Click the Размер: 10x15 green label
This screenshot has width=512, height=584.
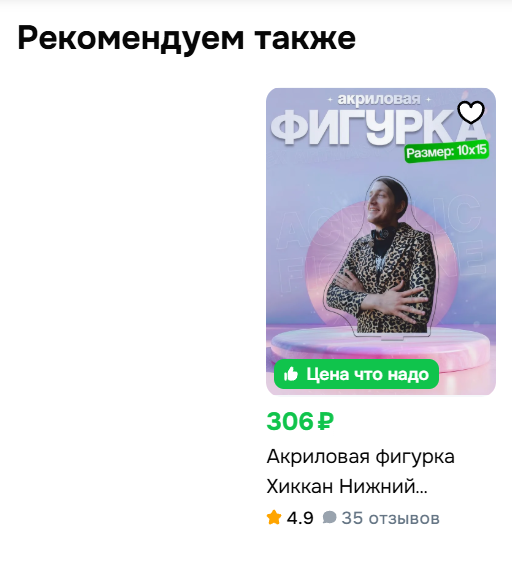[446, 152]
